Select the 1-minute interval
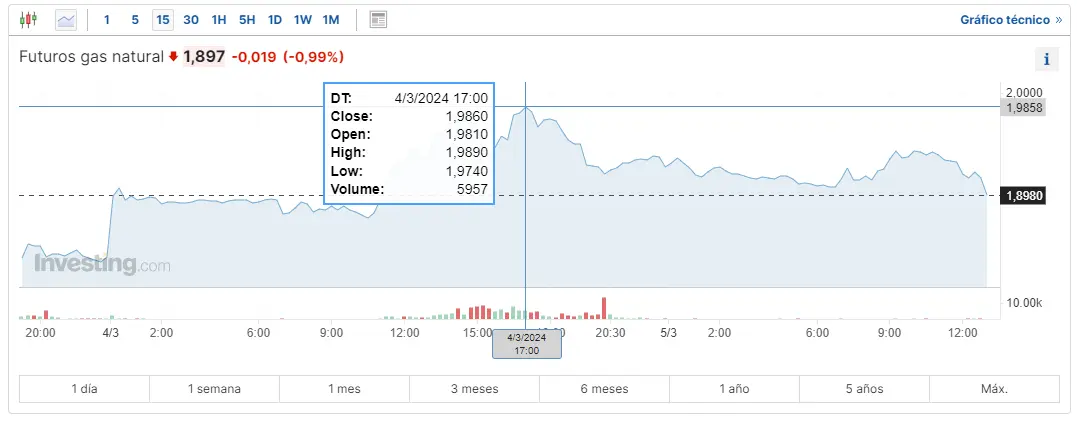The height and width of the screenshot is (424, 1077). (107, 19)
